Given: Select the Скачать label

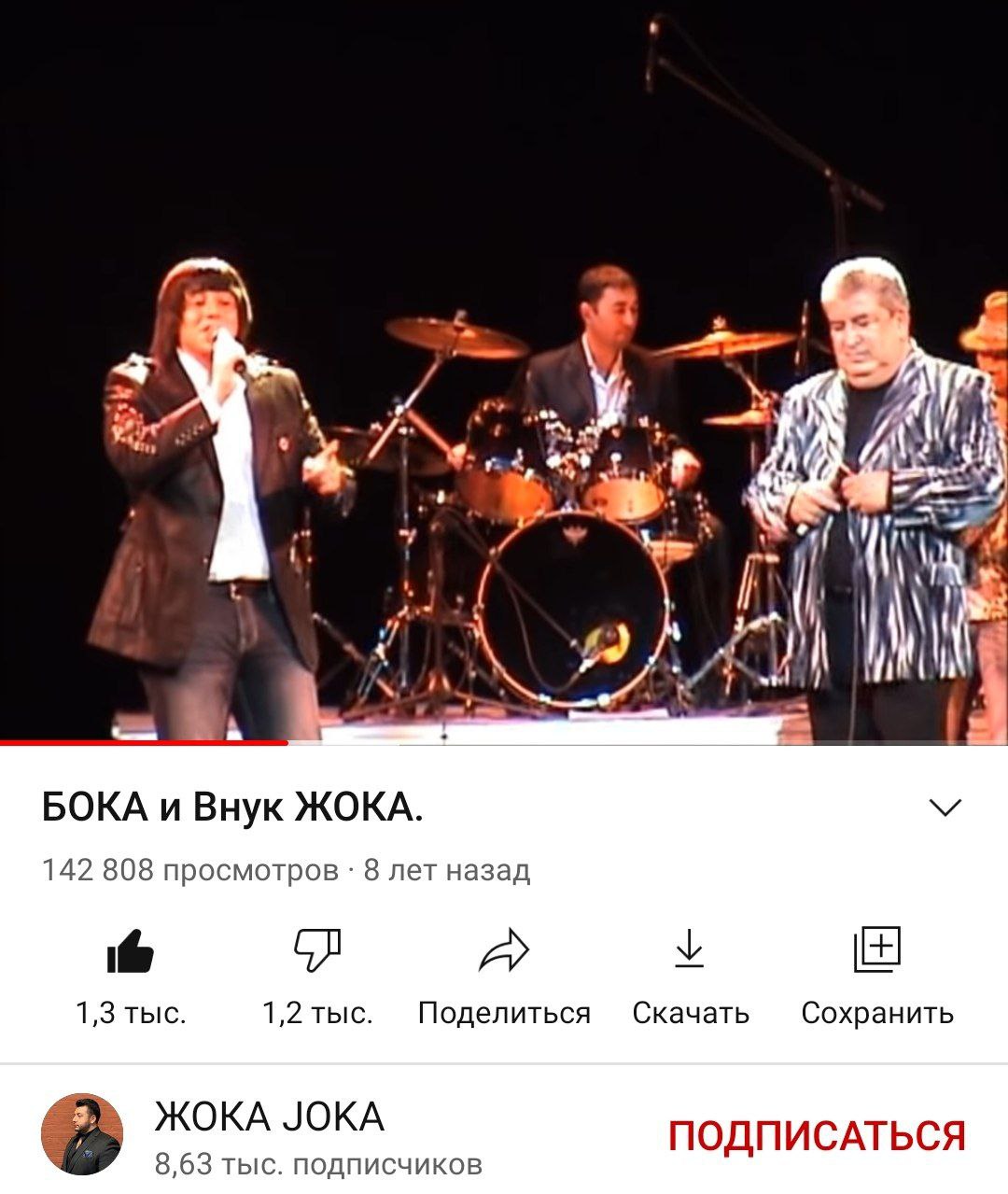Looking at the screenshot, I should 691,1013.
